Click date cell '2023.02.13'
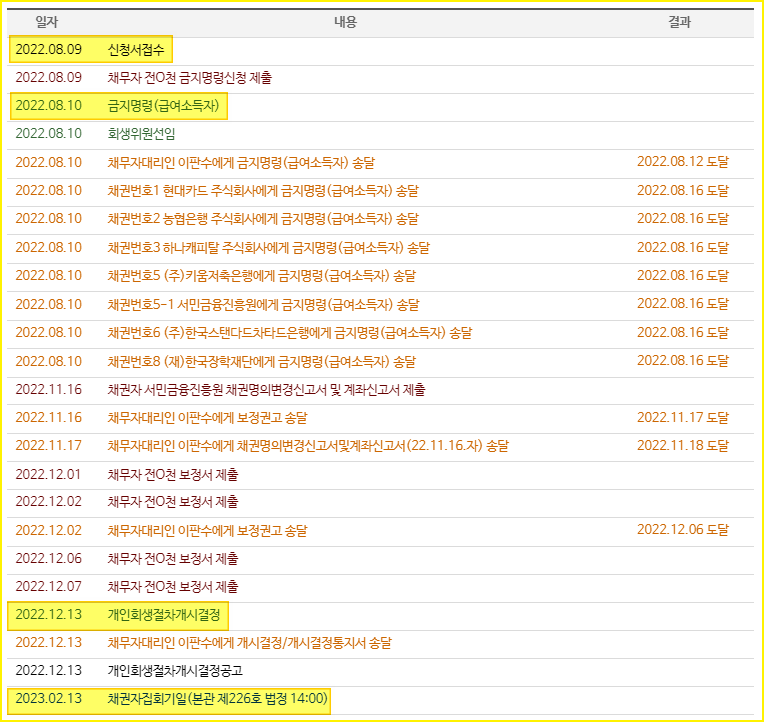The width and height of the screenshot is (764, 722). pos(48,699)
